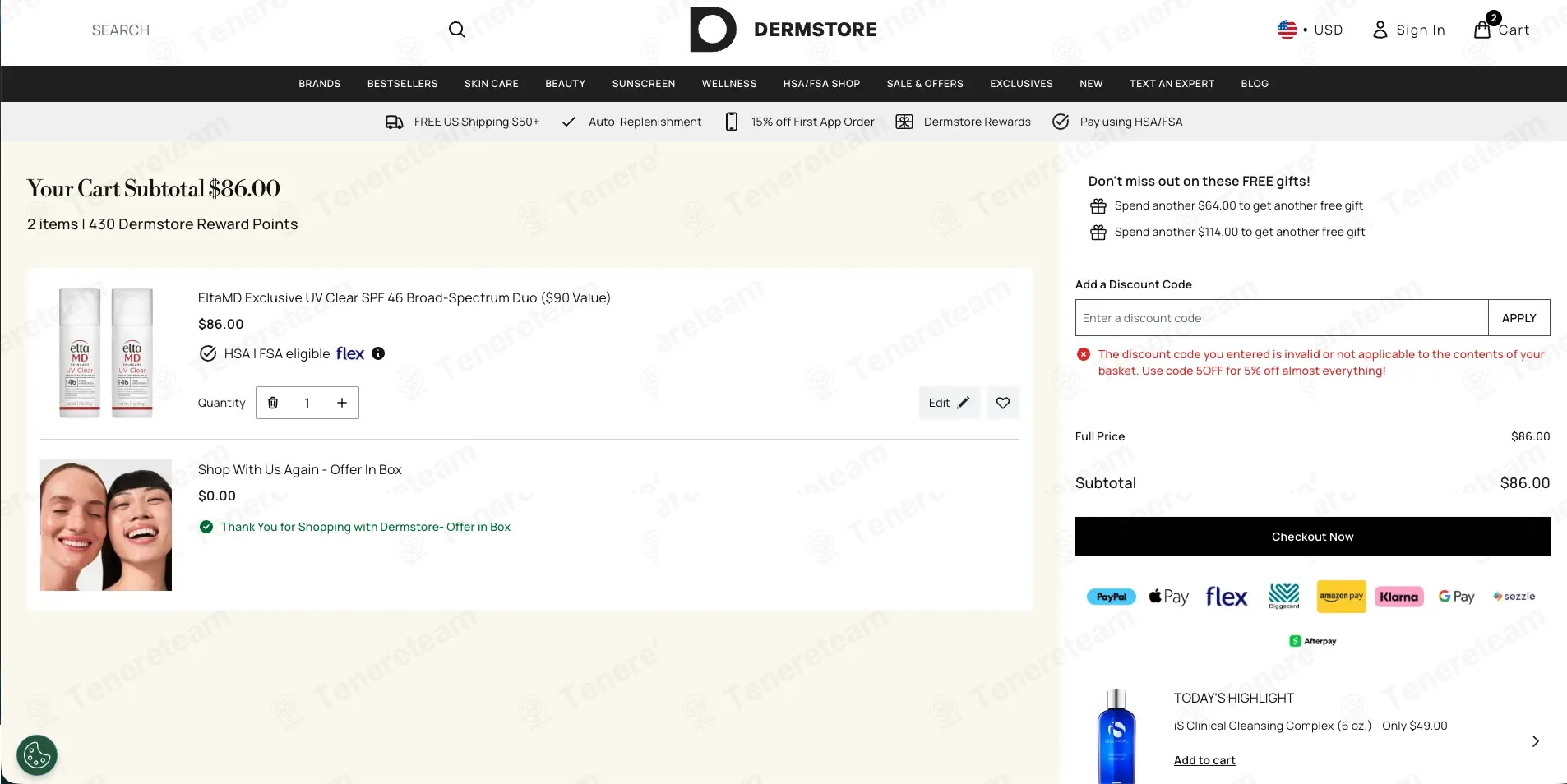The height and width of the screenshot is (784, 1567).
Task: Open the Wellness menu
Action: point(729,84)
